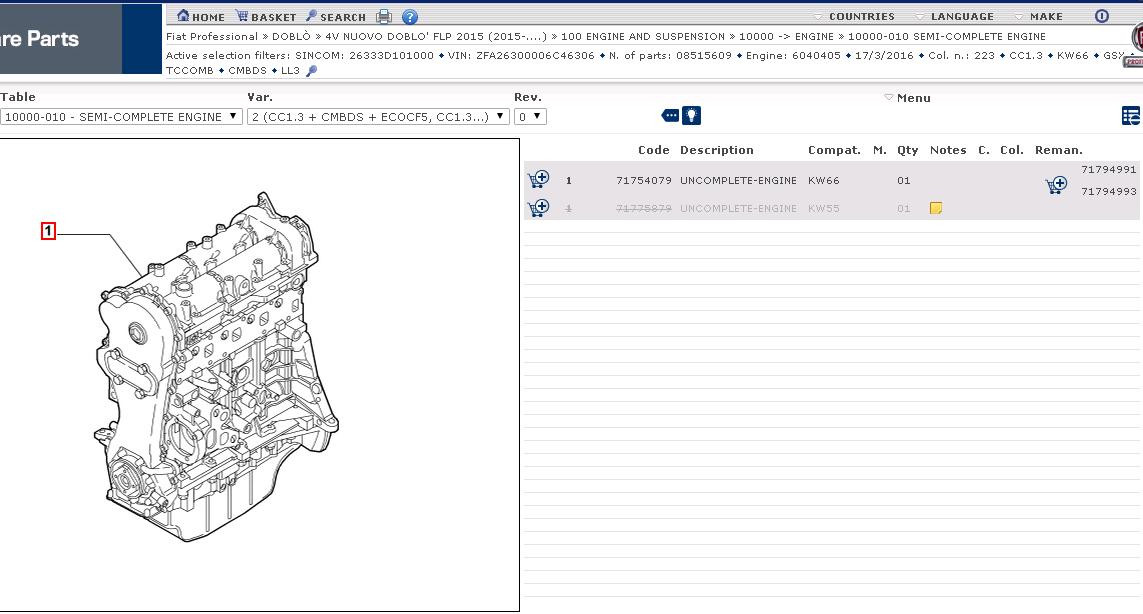This screenshot has width=1143, height=614.
Task: Open the Rev. revision dropdown
Action: coord(530,117)
